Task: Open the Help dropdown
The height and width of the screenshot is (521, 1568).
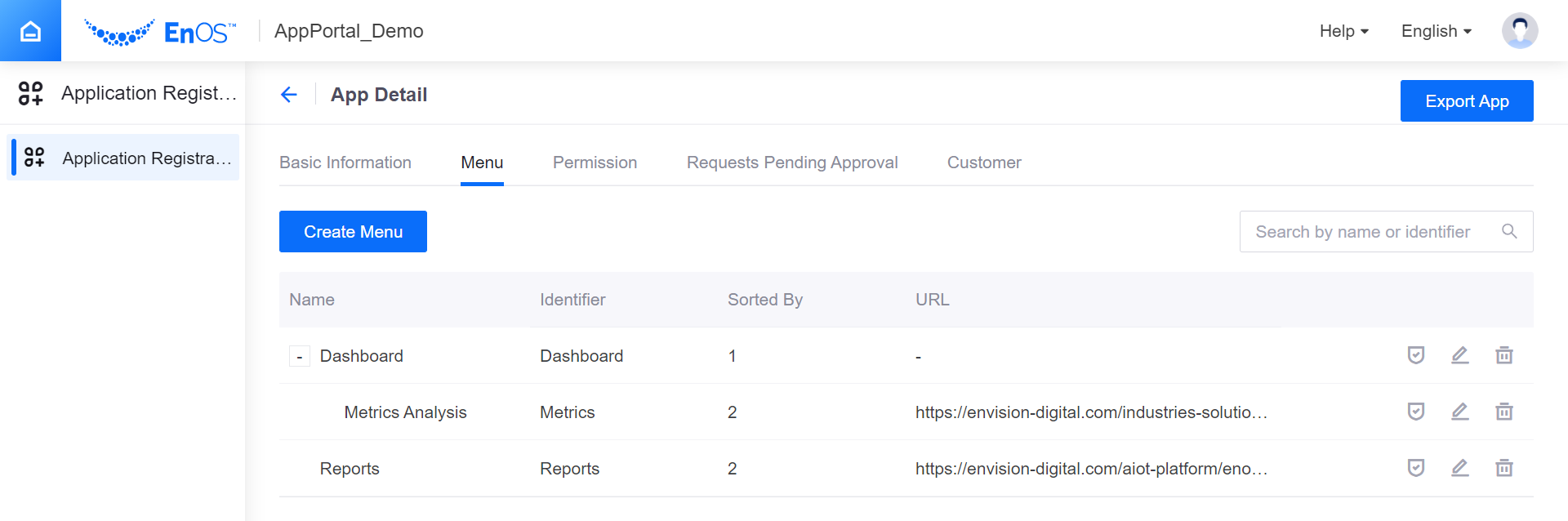Action: coord(1343,31)
